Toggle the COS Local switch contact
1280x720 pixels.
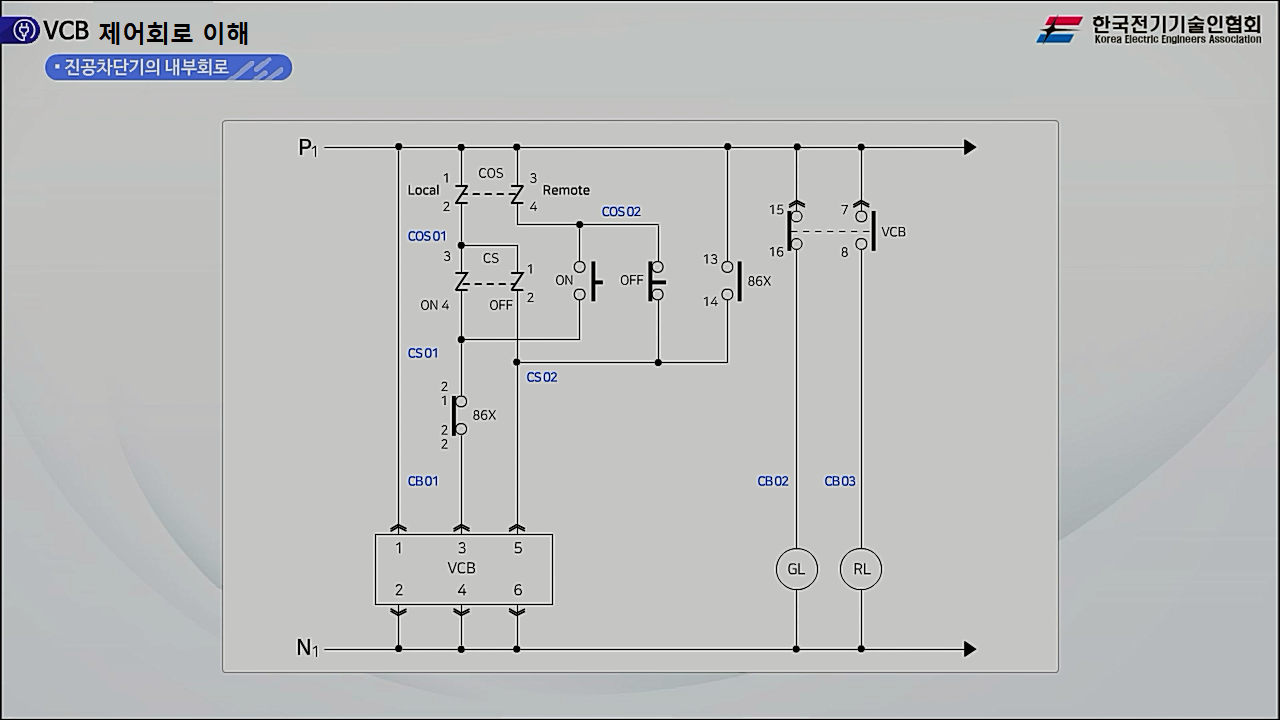coord(461,194)
